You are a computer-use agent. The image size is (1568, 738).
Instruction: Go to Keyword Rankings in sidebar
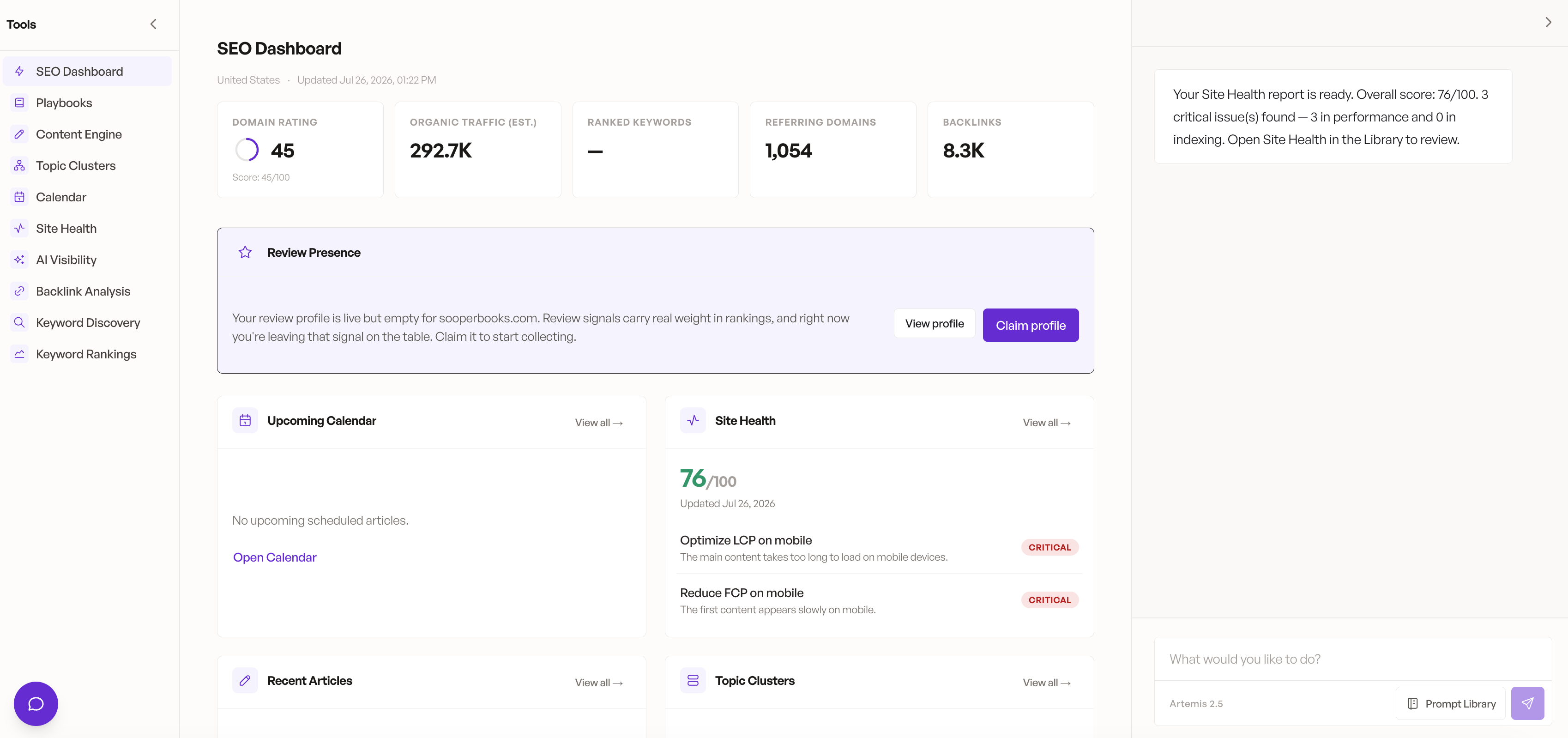pyautogui.click(x=87, y=354)
